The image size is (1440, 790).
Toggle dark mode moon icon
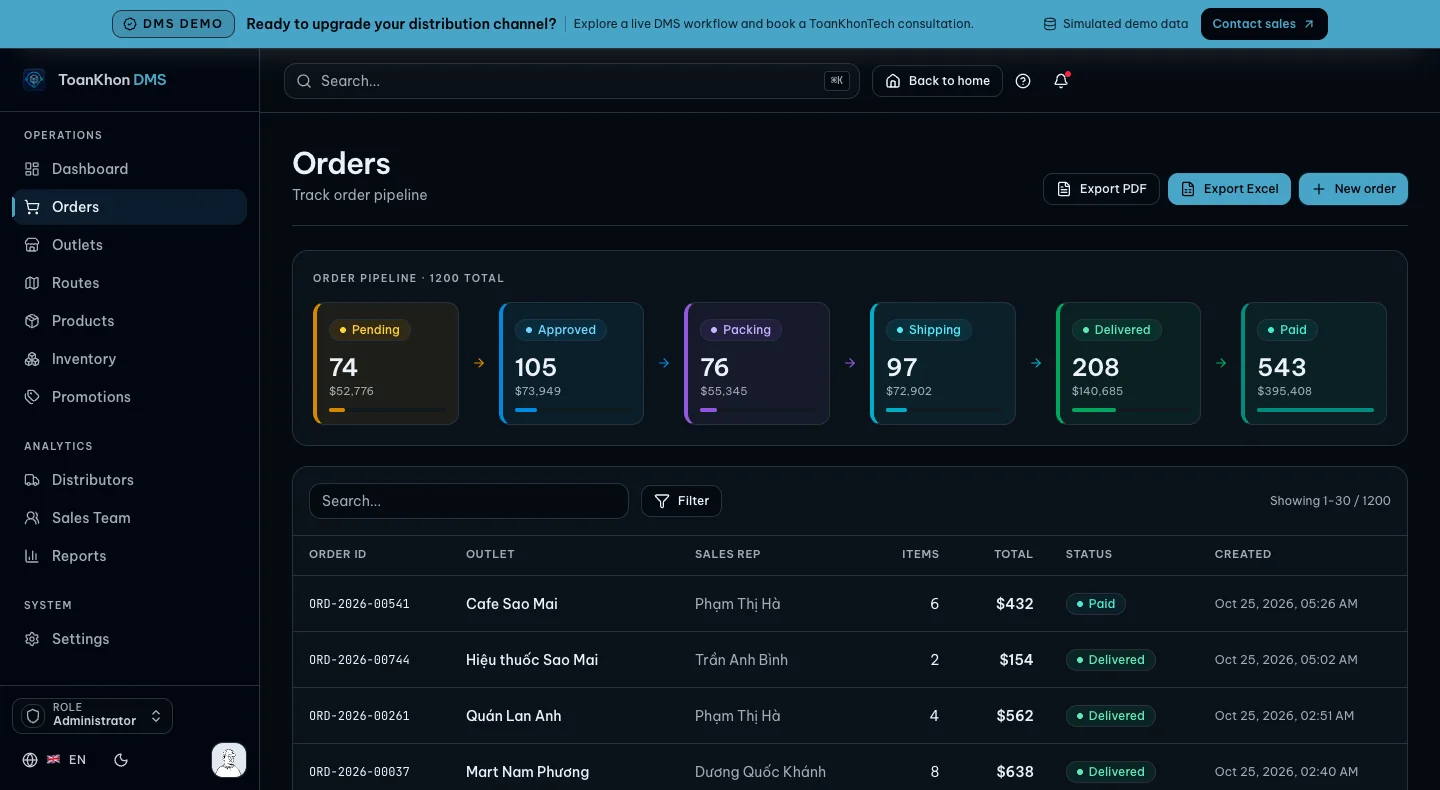tap(122, 760)
